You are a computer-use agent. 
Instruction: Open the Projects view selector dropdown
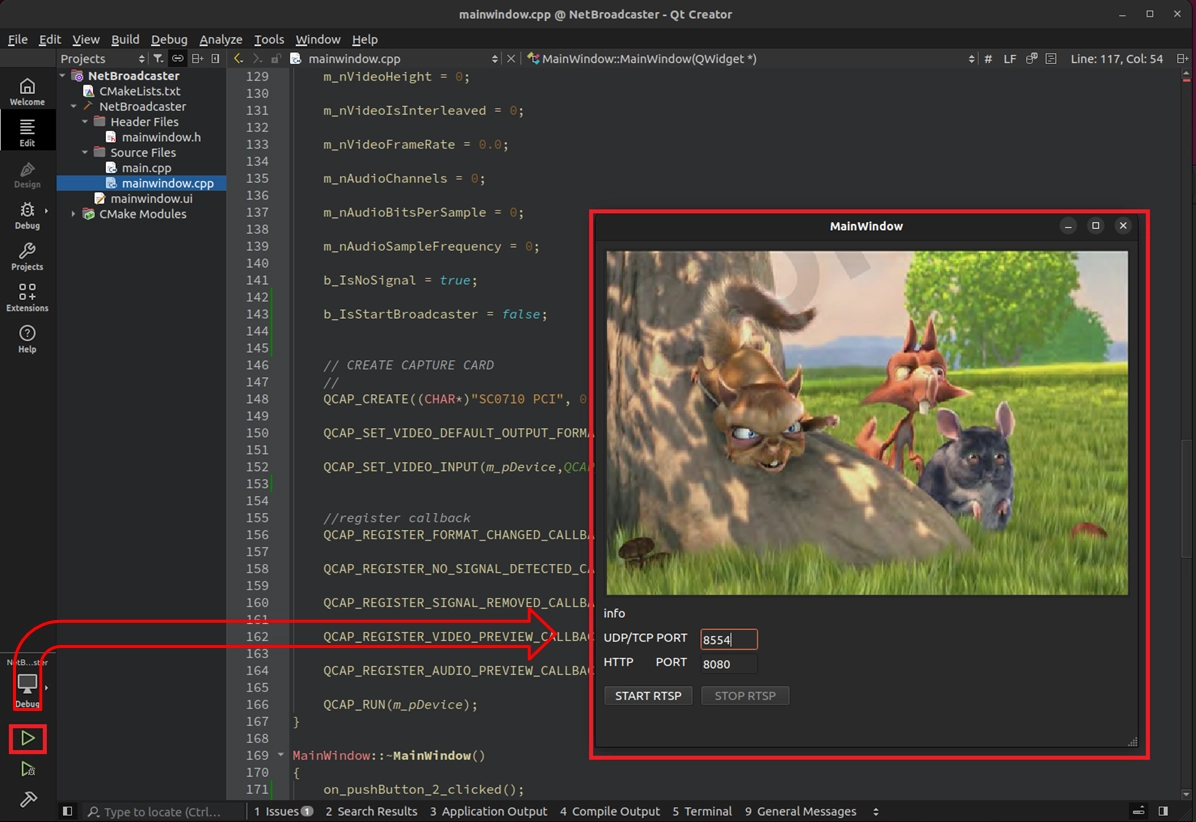[102, 58]
